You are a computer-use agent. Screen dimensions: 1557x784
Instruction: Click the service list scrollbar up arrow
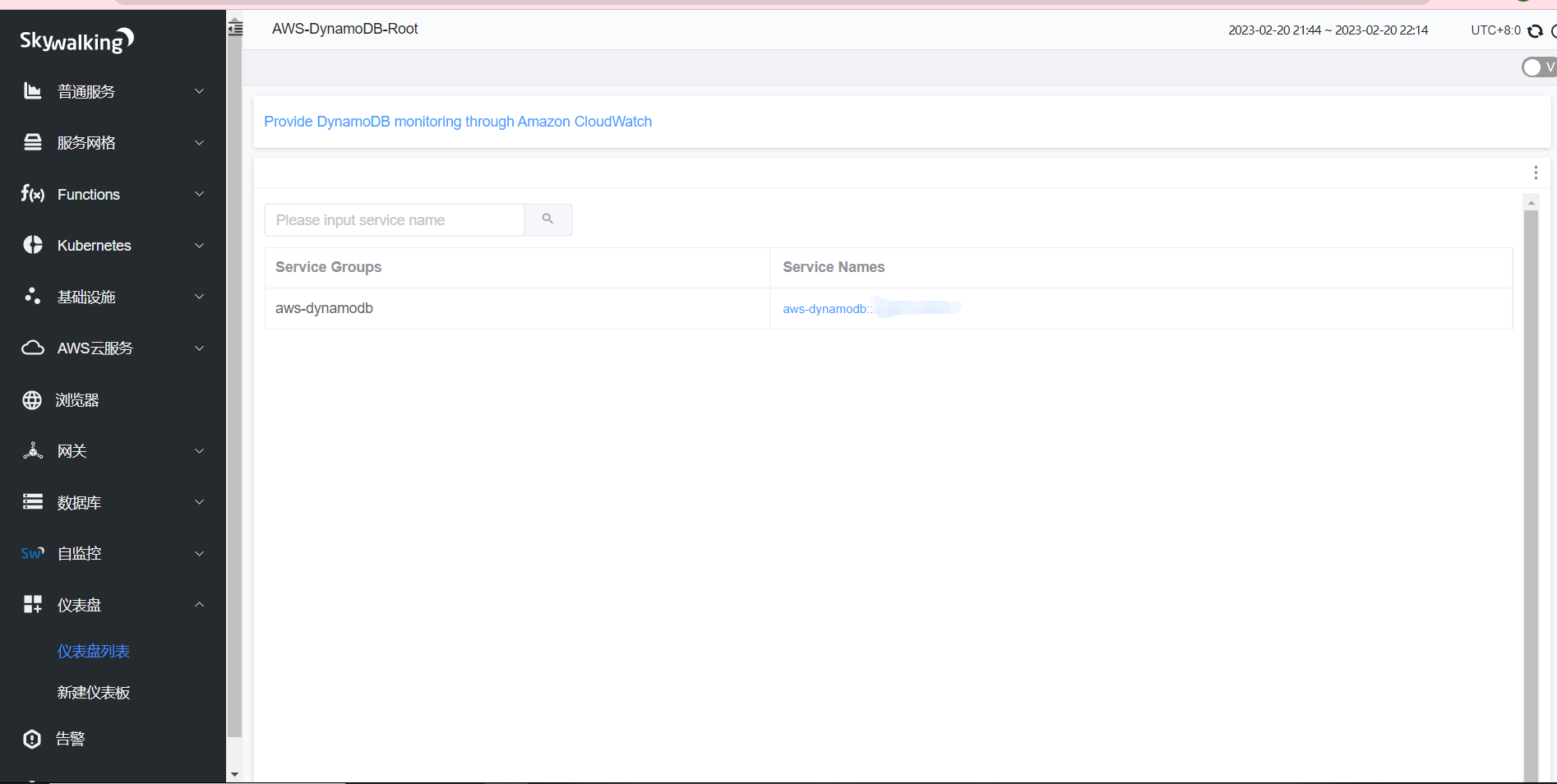[x=1531, y=202]
